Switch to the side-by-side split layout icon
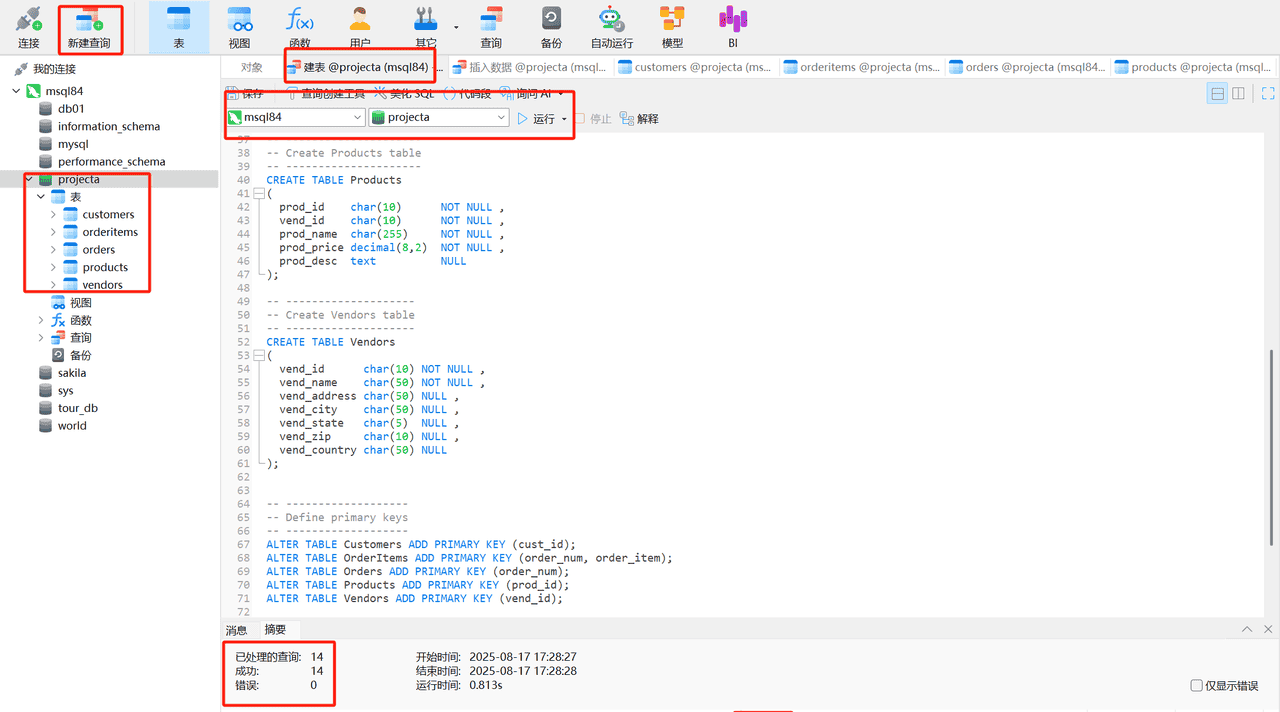Image resolution: width=1280 pixels, height=712 pixels. pos(1238,93)
